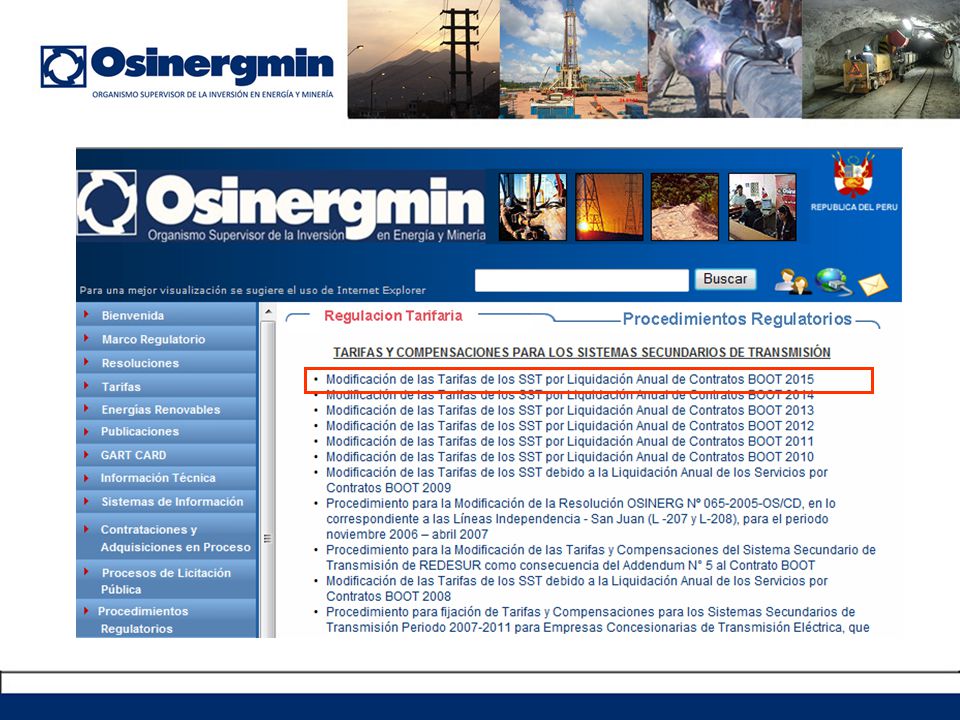Click the oil worker banner thumbnail

[x=533, y=207]
